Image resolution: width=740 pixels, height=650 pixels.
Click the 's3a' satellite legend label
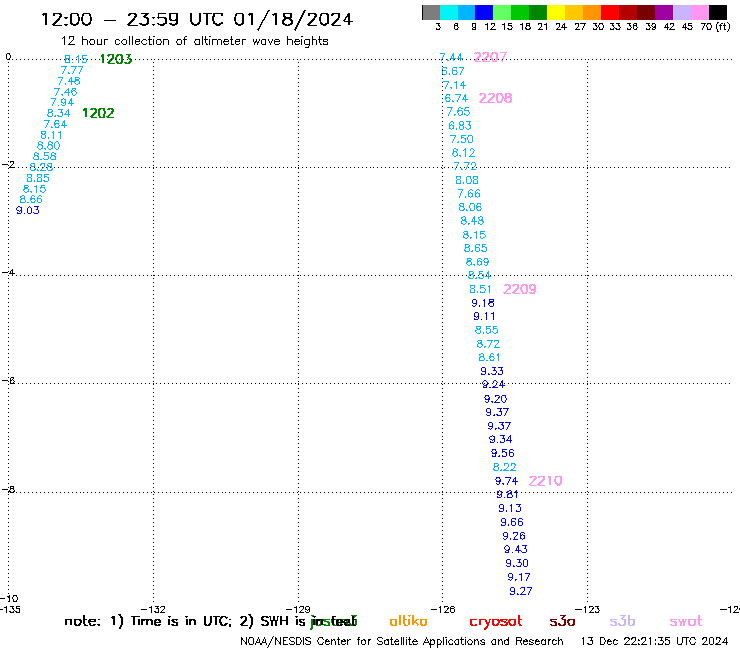(x=562, y=621)
